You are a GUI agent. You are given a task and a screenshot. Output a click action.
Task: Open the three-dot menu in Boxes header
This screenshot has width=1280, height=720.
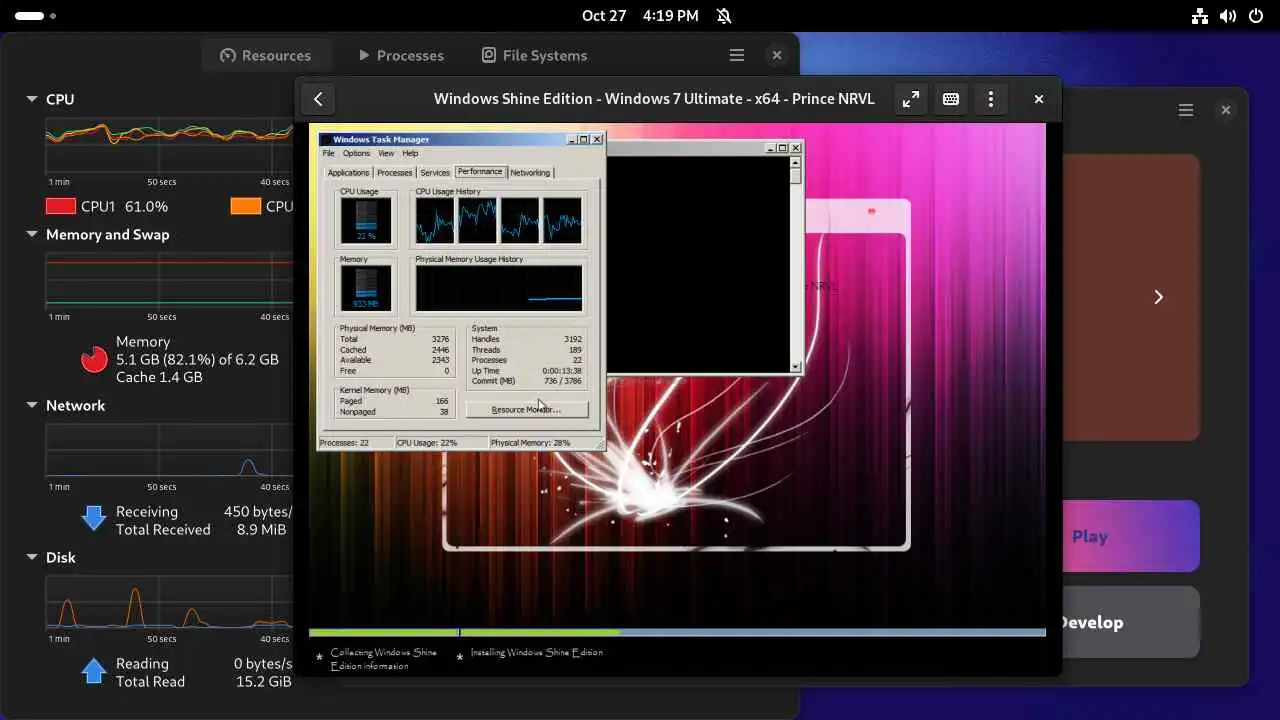991,99
